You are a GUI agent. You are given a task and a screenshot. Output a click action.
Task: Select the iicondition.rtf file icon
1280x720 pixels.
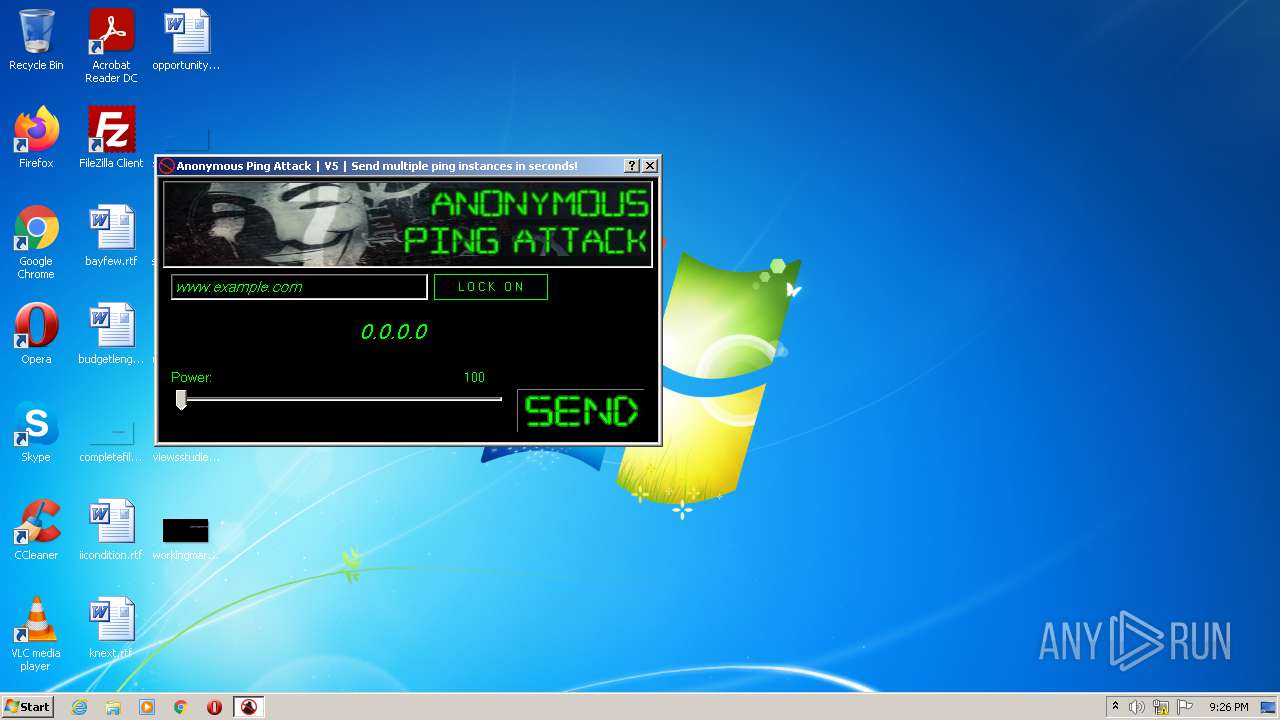pos(111,530)
